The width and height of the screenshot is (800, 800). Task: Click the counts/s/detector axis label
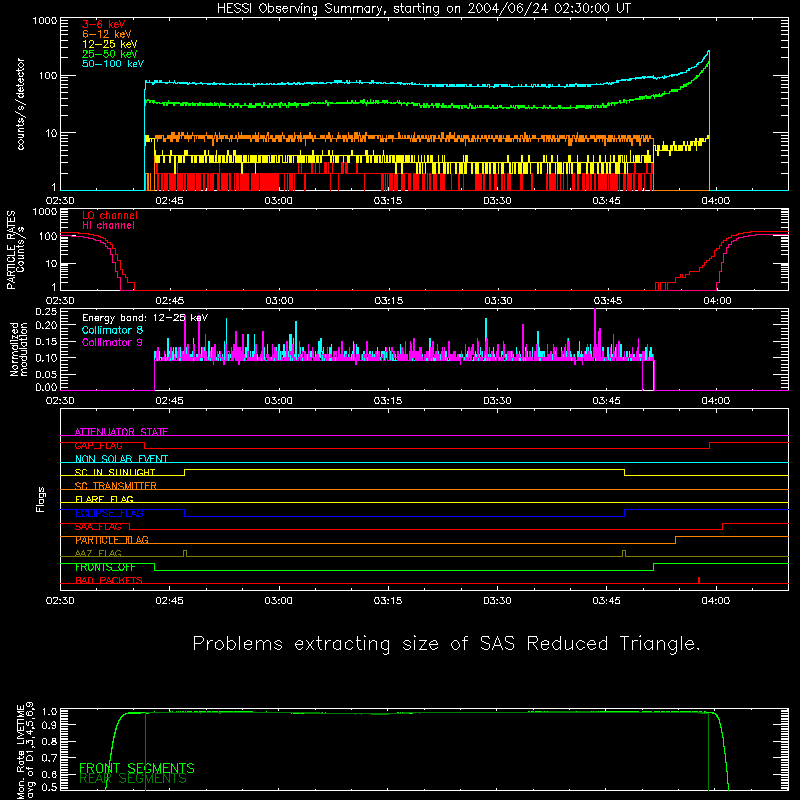point(21,104)
